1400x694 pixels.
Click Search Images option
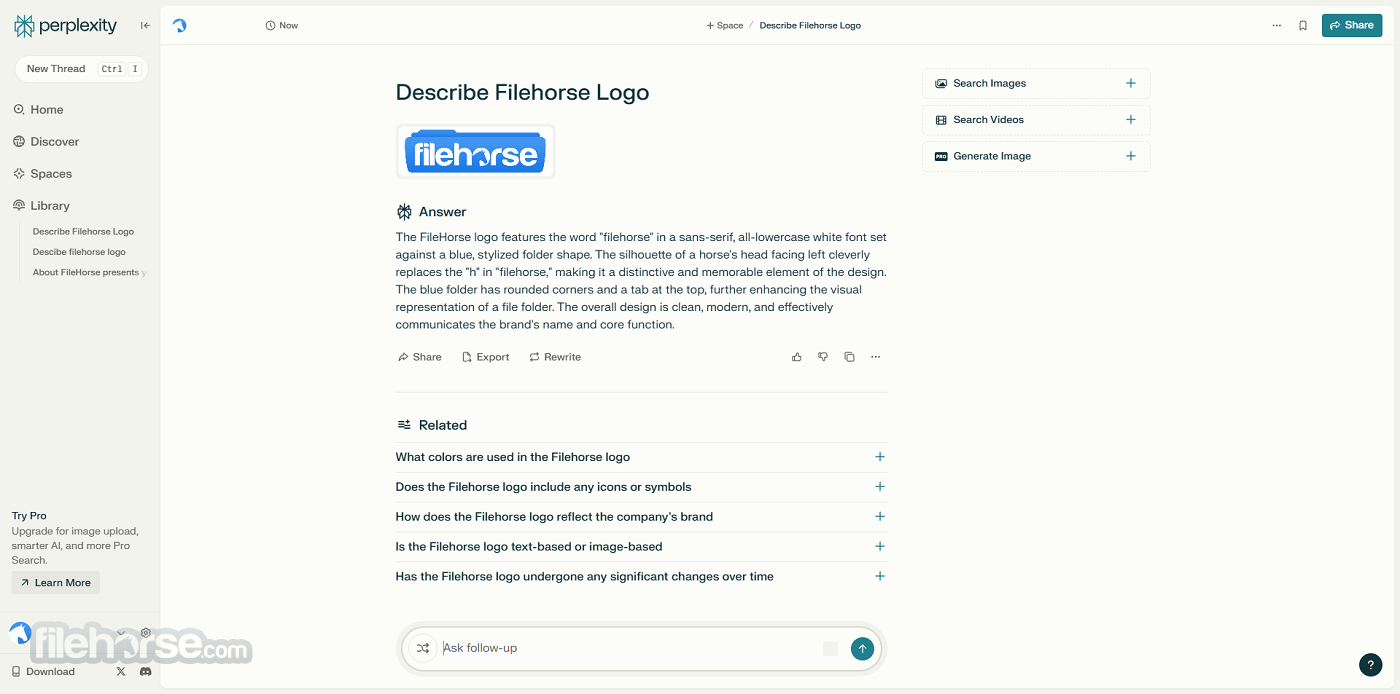click(1036, 84)
